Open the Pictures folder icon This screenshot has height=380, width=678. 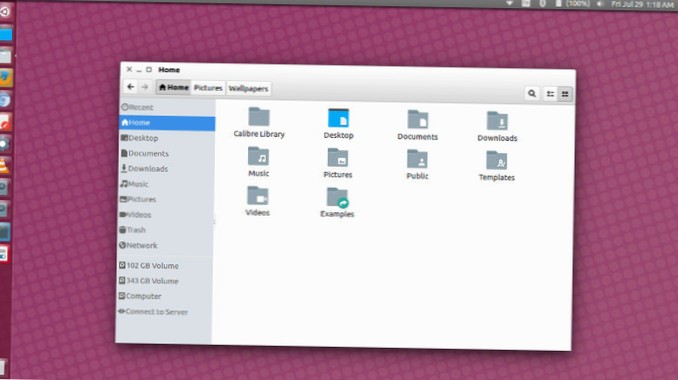[x=338, y=157]
